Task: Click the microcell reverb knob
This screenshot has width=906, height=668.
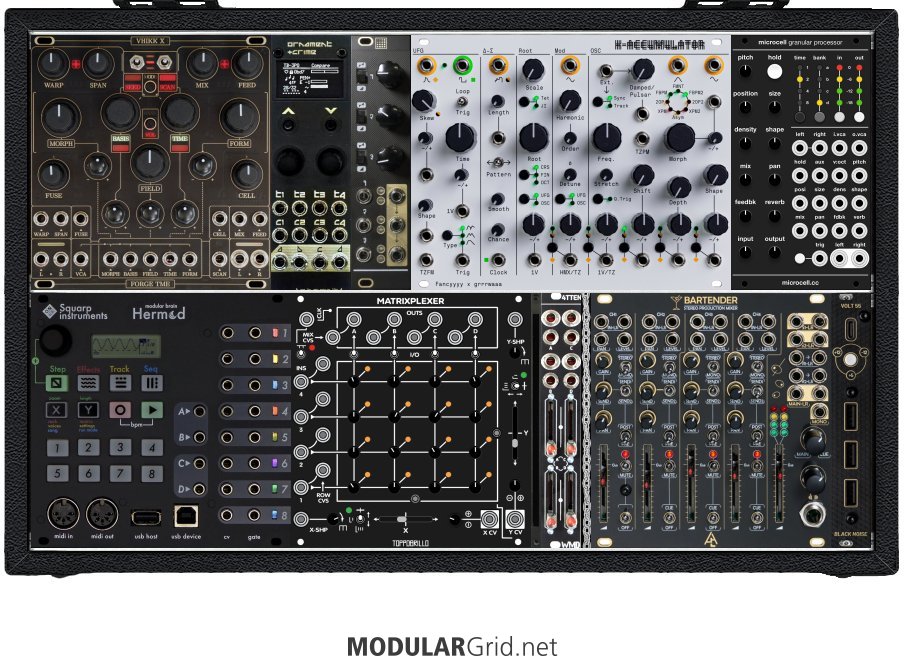Action: (775, 216)
